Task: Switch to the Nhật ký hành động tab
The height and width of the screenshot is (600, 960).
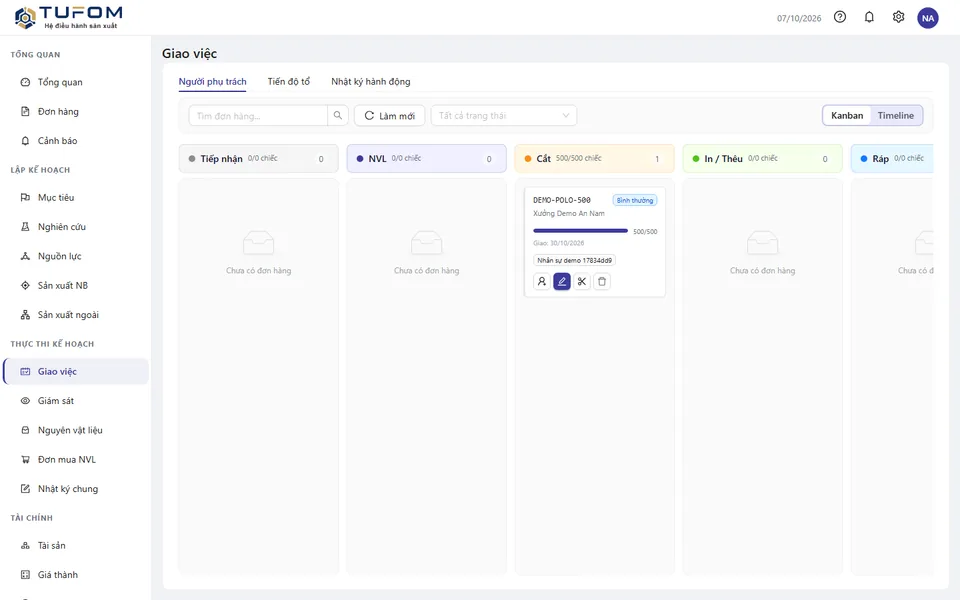Action: (x=371, y=81)
